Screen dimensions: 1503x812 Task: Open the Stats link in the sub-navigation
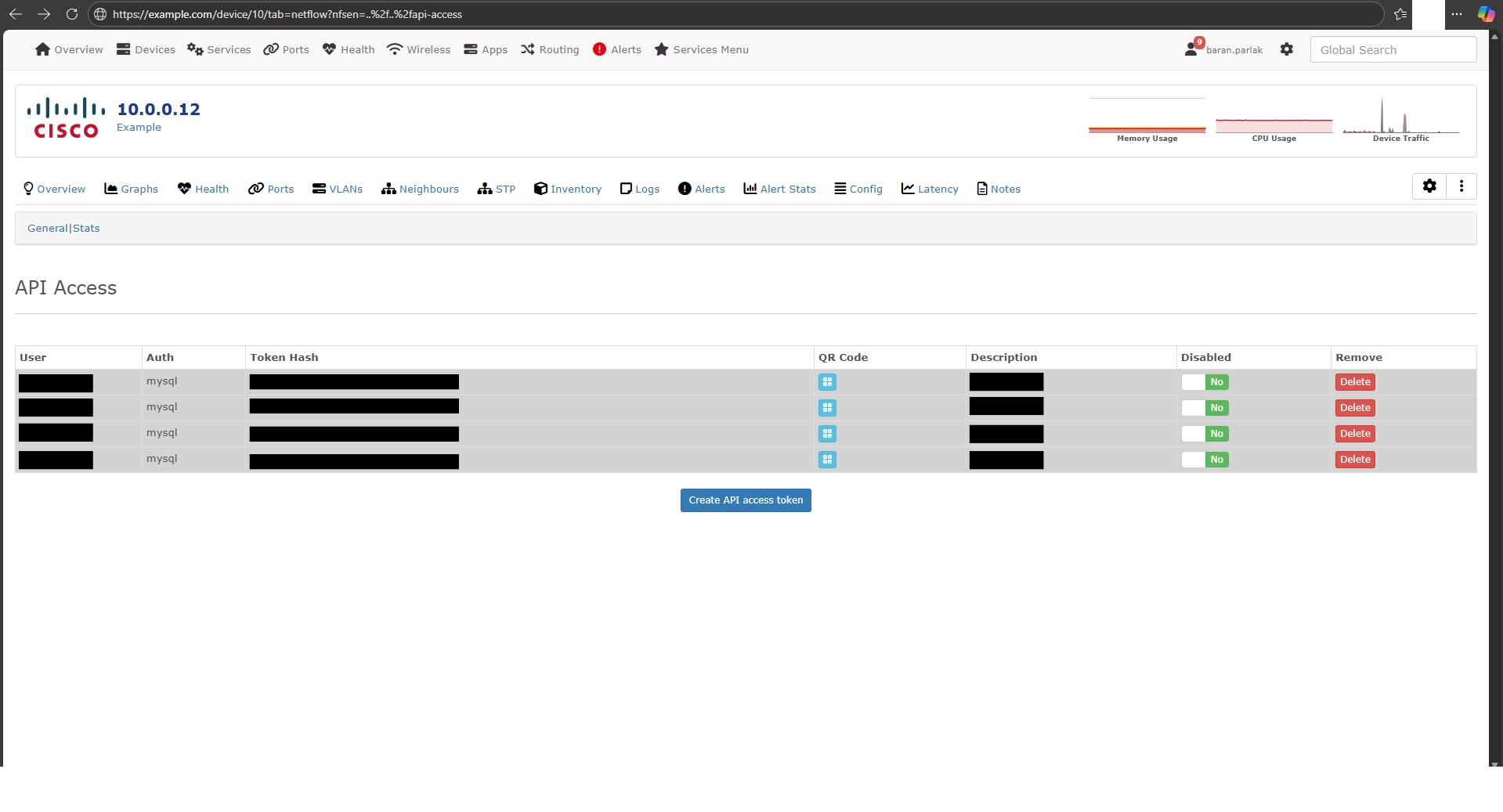(x=86, y=228)
